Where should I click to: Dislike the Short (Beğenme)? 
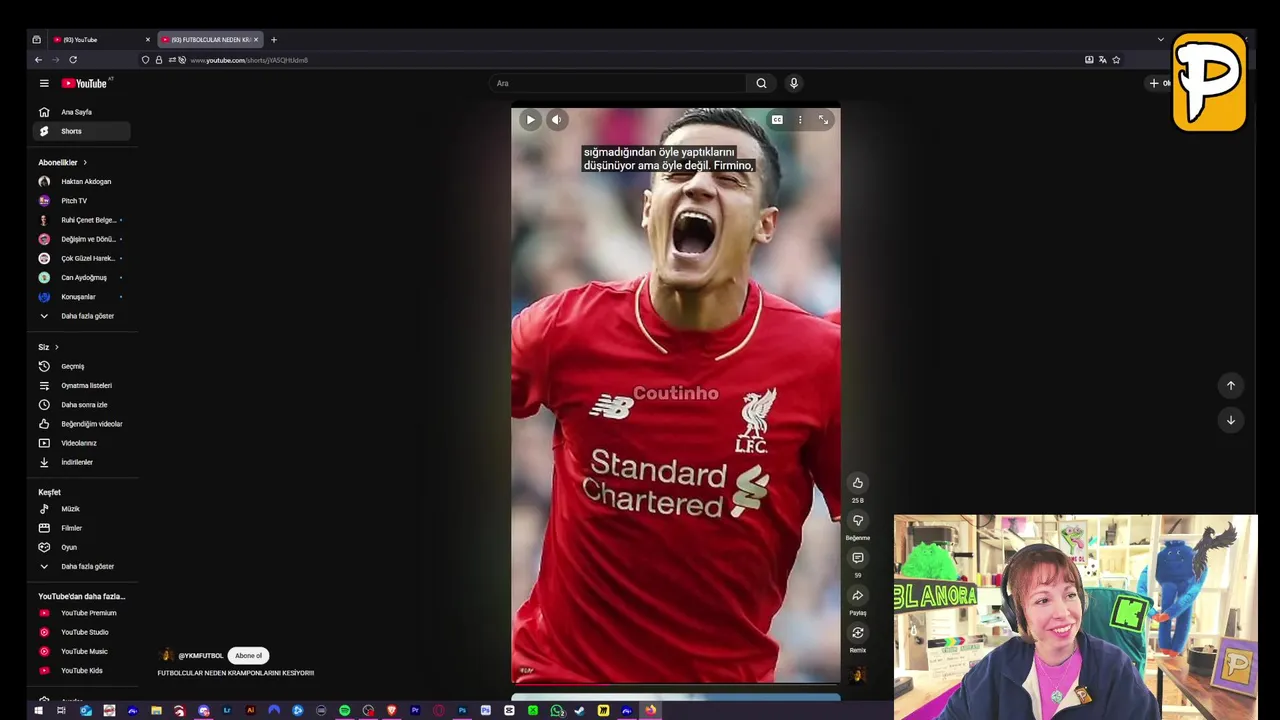(x=857, y=521)
